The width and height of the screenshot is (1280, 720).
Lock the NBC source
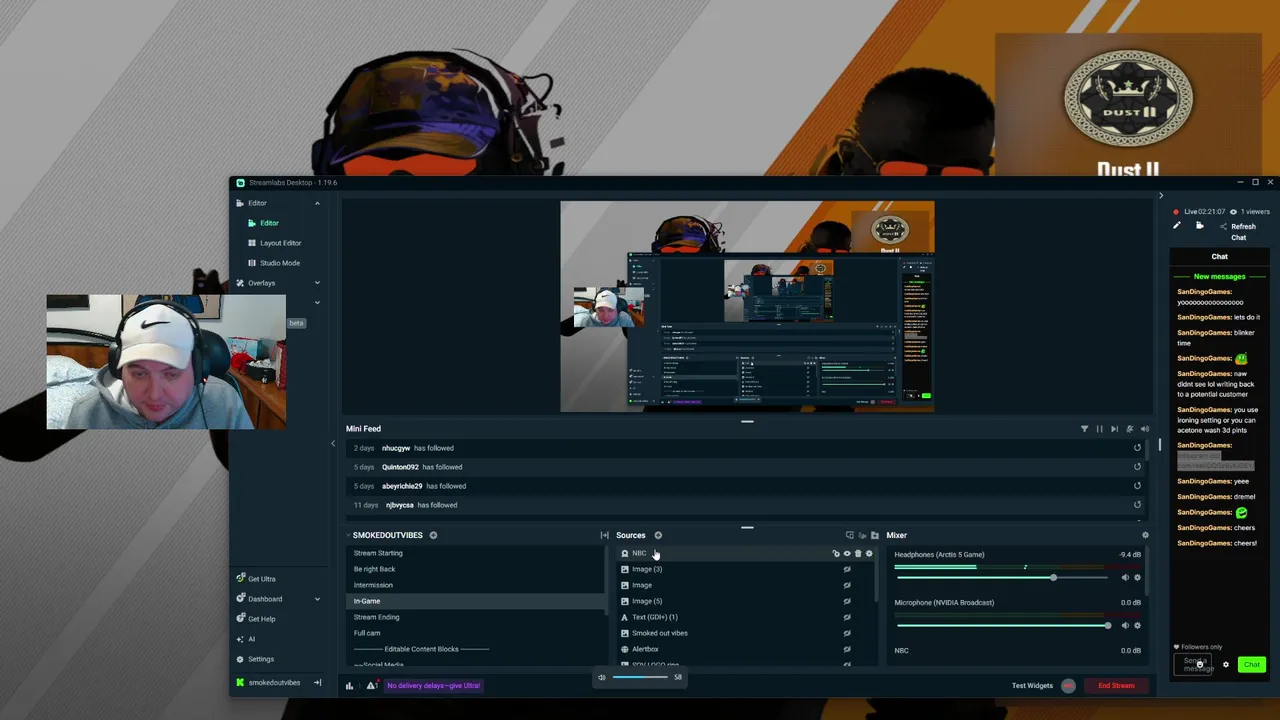836,554
